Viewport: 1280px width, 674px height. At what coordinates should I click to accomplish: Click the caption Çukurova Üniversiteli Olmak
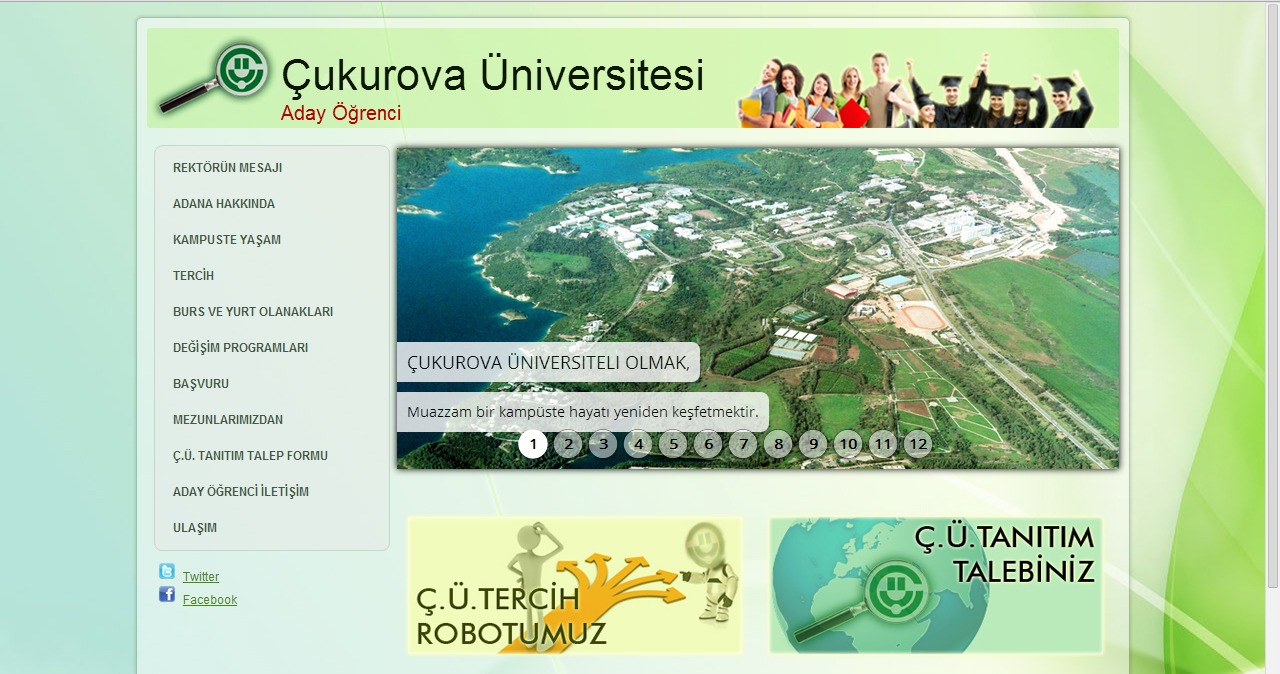[x=548, y=362]
